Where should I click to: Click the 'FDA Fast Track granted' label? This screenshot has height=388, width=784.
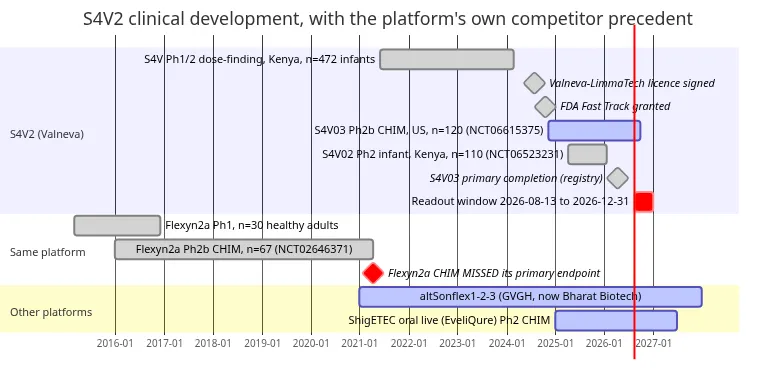pyautogui.click(x=615, y=106)
